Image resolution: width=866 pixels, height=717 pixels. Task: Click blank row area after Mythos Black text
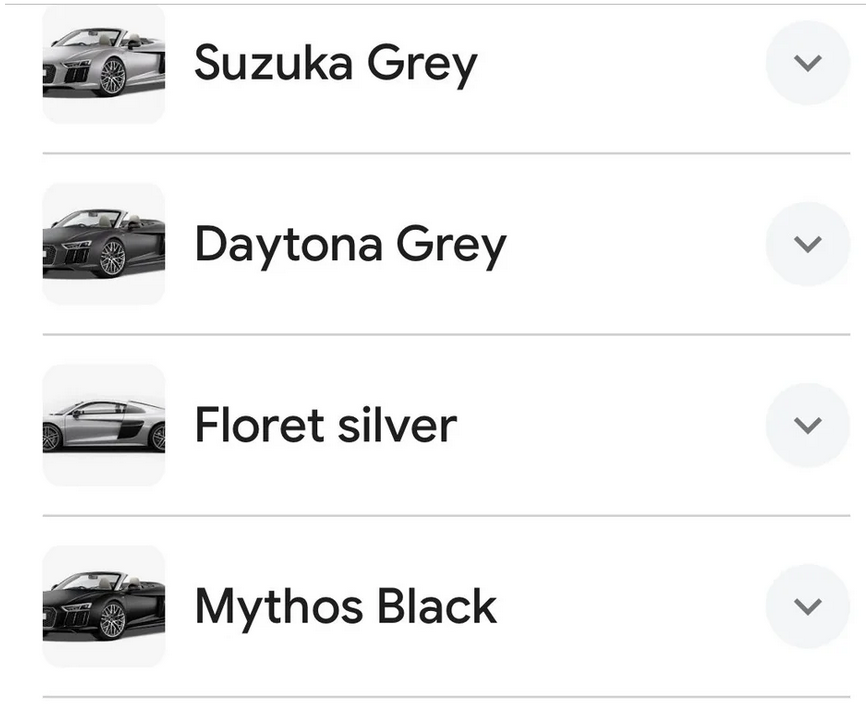tap(630, 607)
